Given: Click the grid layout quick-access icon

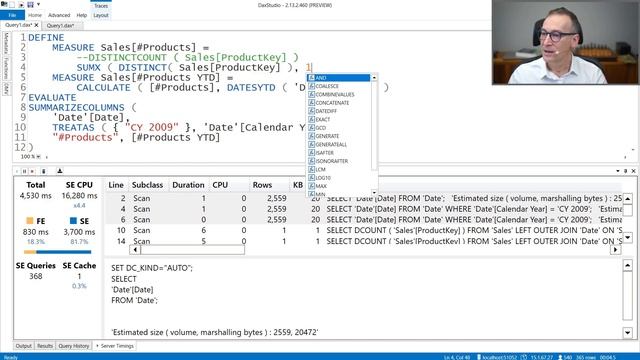Looking at the screenshot, I should coord(30,4).
